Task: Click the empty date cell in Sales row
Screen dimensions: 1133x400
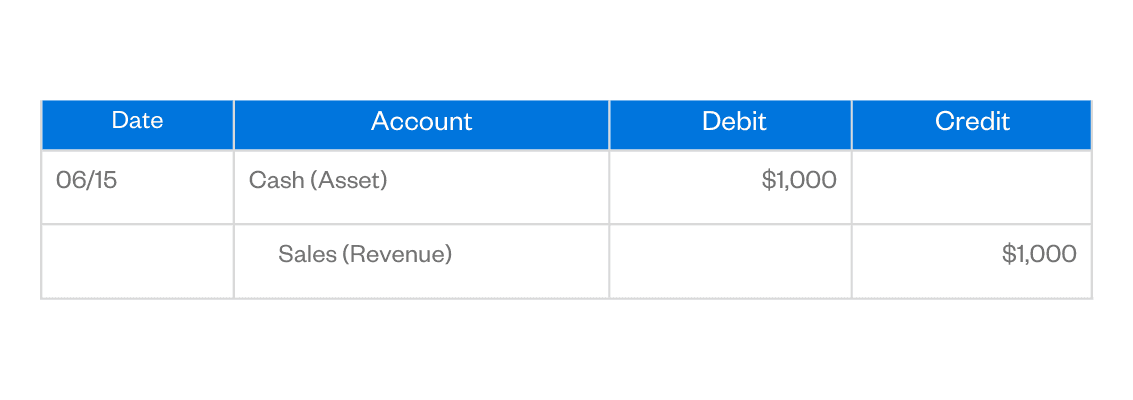Action: 137,260
